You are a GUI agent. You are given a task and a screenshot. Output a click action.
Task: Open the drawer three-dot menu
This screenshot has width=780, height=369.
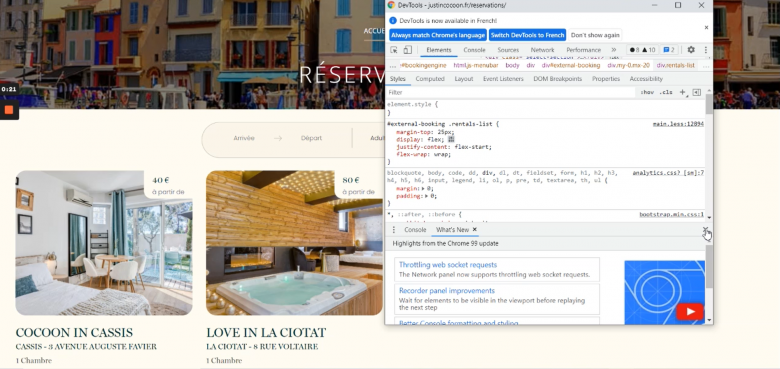394,230
